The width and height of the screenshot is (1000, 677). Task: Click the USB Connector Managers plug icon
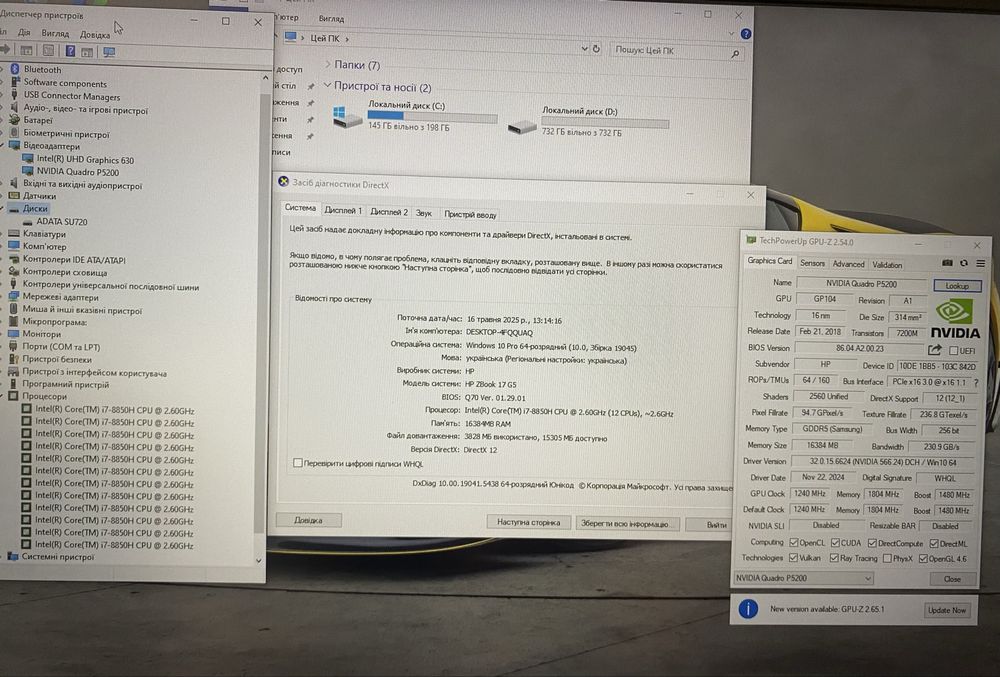pyautogui.click(x=15, y=94)
